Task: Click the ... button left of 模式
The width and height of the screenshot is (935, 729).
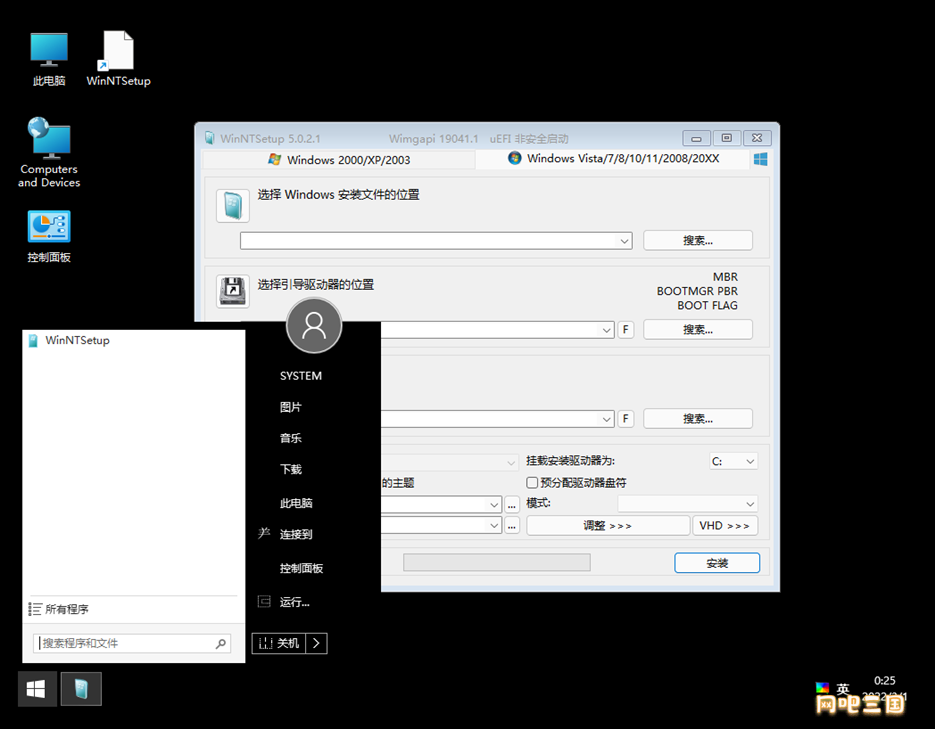Action: [x=512, y=504]
